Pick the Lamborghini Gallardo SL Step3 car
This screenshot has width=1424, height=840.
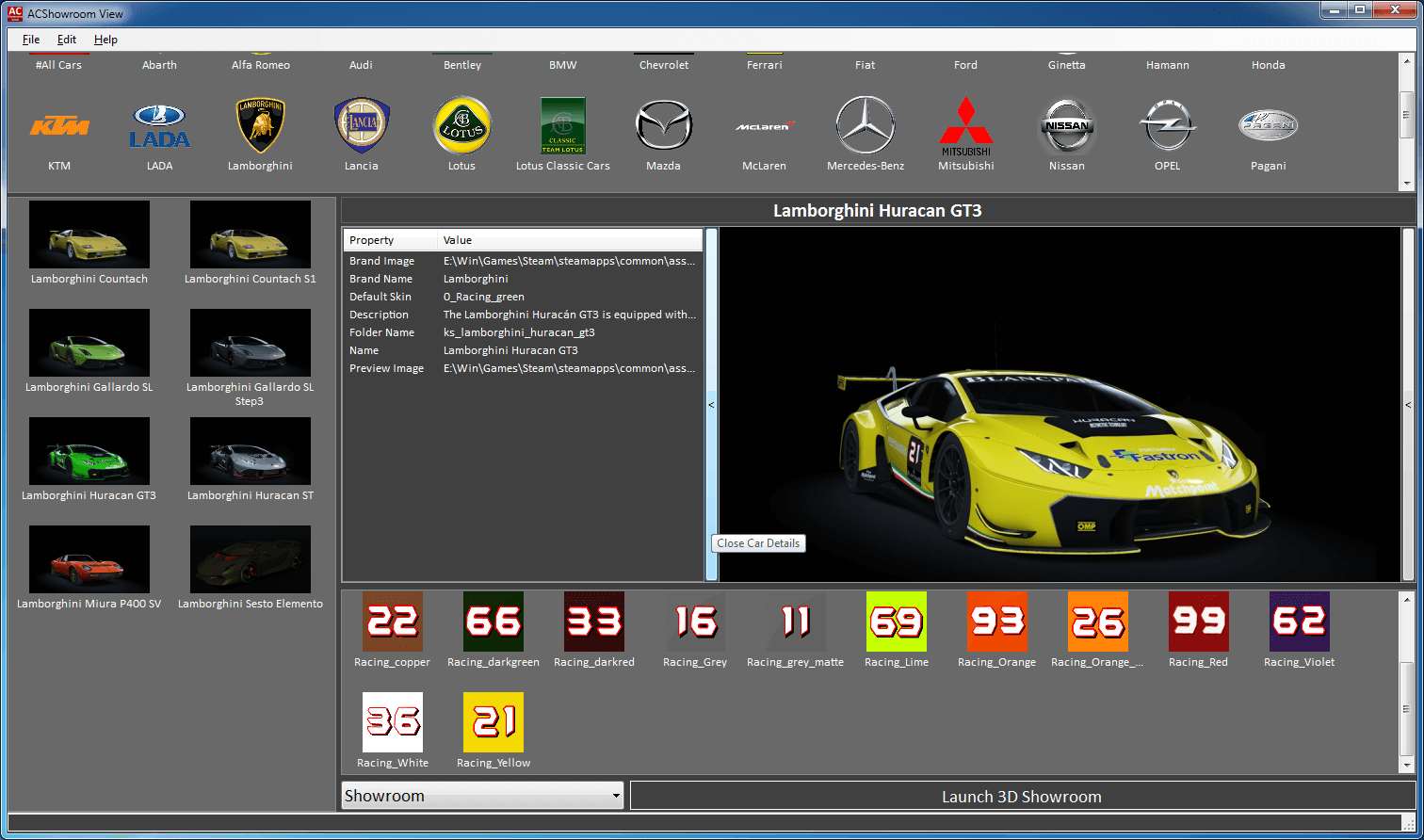[251, 343]
